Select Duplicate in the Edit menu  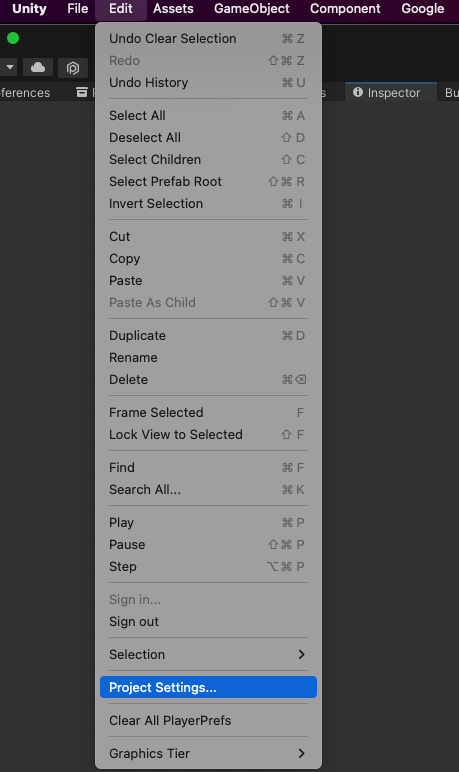click(x=208, y=336)
